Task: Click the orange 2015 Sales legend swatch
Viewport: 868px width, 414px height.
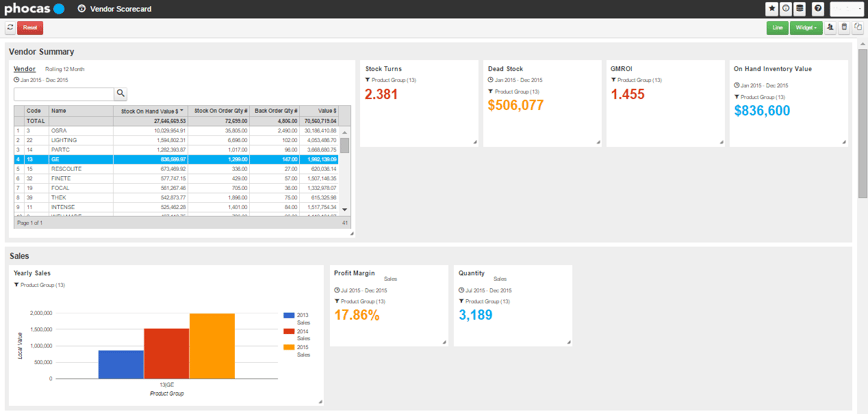Action: 289,347
